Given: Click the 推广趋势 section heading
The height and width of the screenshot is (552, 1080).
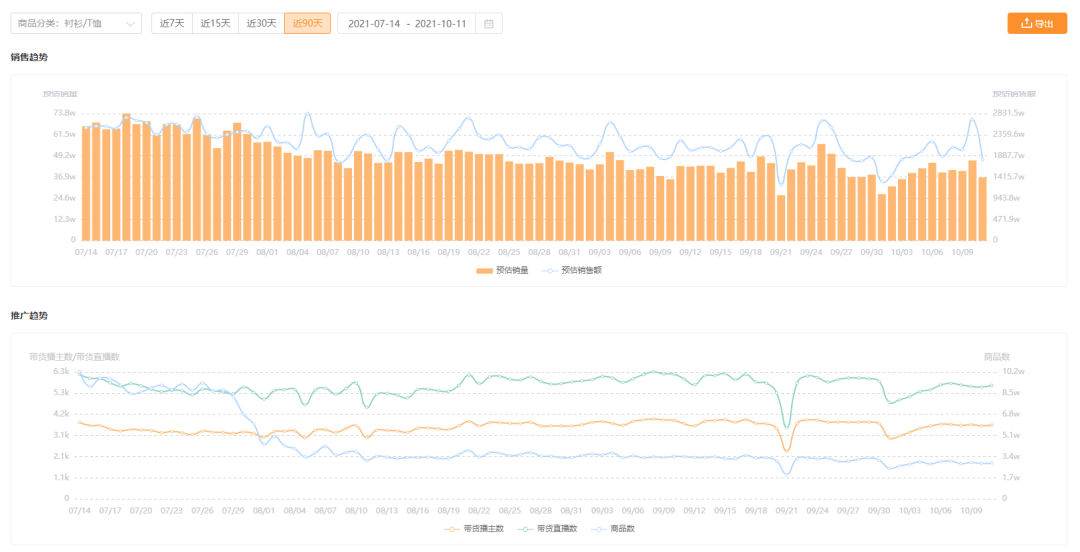Looking at the screenshot, I should tap(29, 316).
